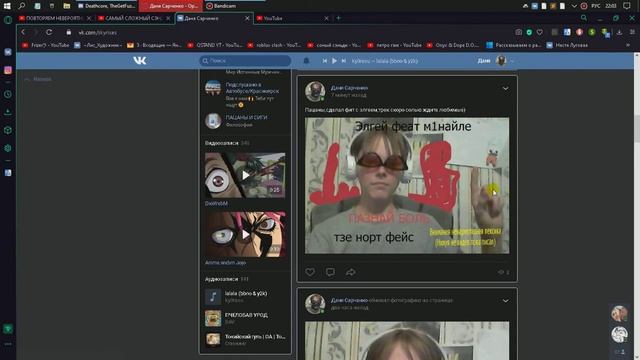Open the Подслушано в Автобусе Красноярск community
The height and width of the screenshot is (360, 640).
(252, 88)
